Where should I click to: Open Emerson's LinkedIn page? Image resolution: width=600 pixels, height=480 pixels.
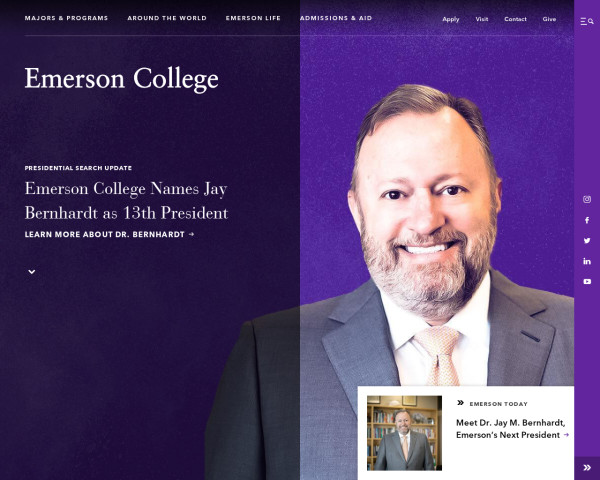click(587, 261)
